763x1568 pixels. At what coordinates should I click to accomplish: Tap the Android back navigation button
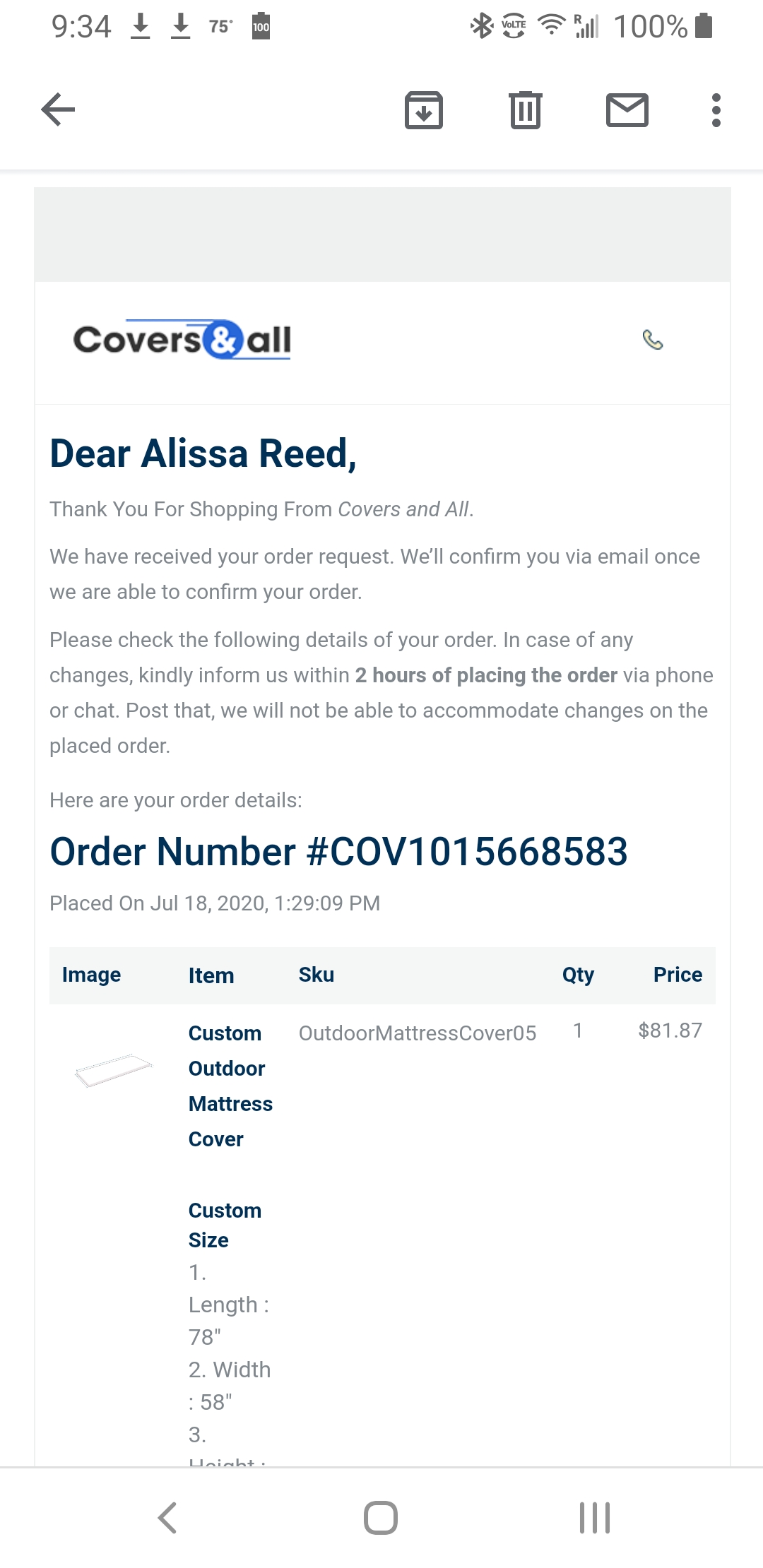coord(167,1517)
